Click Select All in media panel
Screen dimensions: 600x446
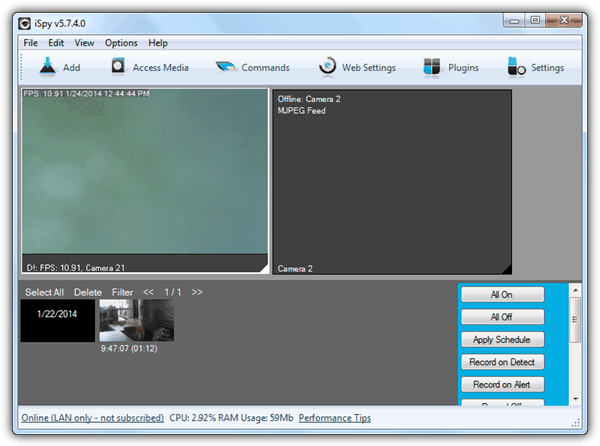pos(44,292)
